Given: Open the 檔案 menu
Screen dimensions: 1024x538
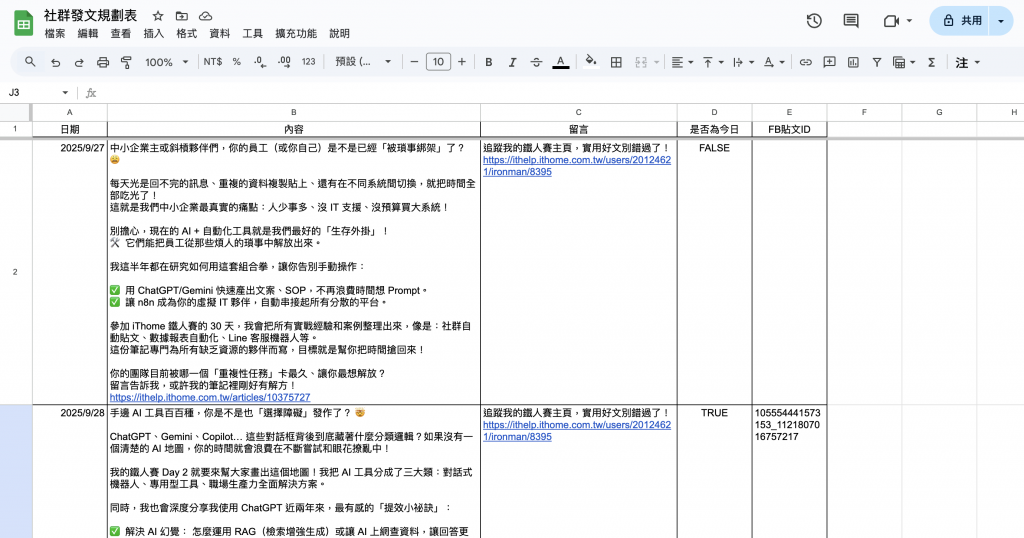Looking at the screenshot, I should click(x=54, y=33).
